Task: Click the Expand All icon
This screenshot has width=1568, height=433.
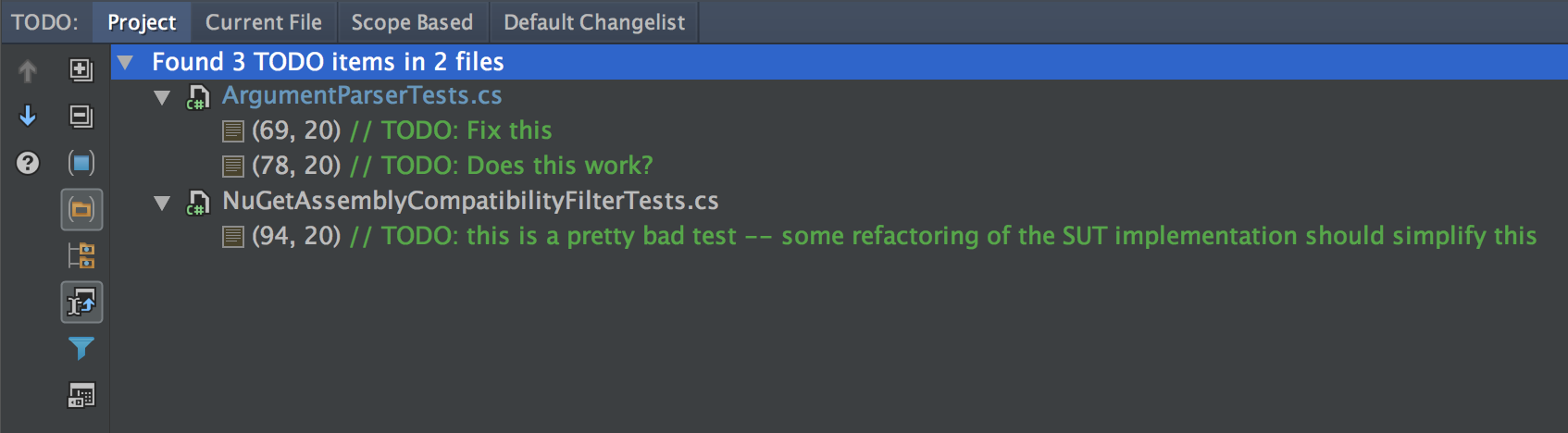Action: pos(81,70)
